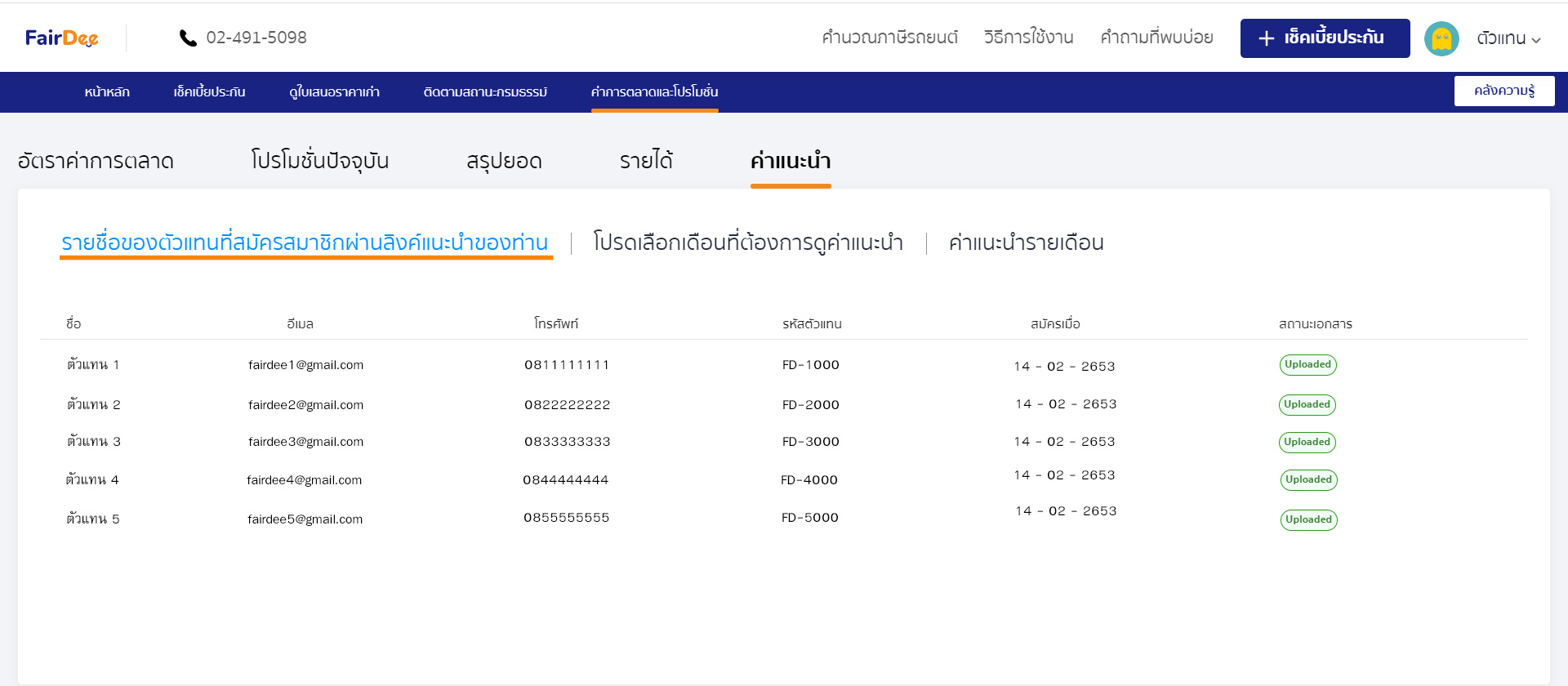Click signup date in ตัวแทน 5 row
The height and width of the screenshot is (686, 1568).
click(x=1066, y=511)
